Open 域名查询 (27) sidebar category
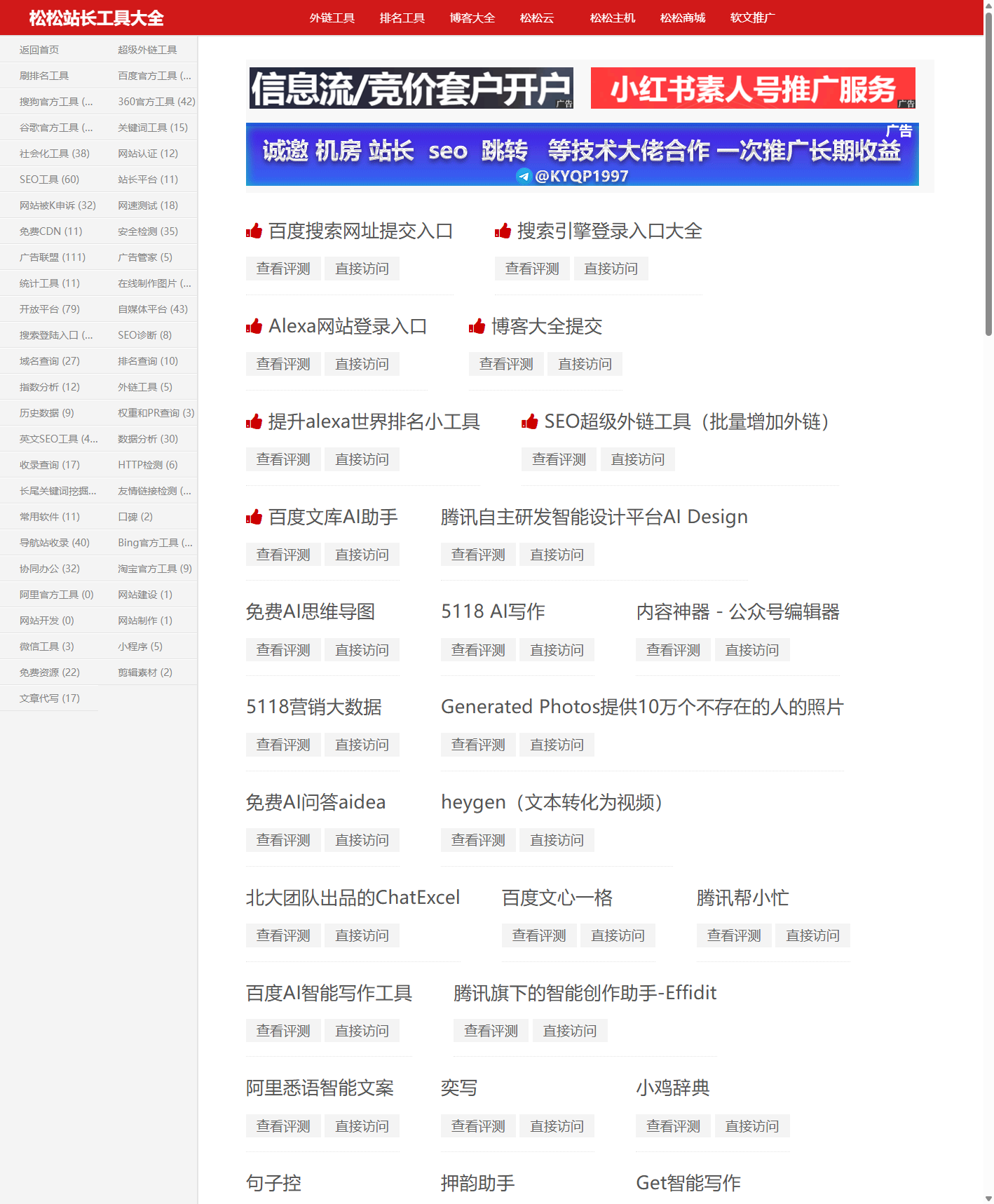The height and width of the screenshot is (1204, 994). (50, 361)
